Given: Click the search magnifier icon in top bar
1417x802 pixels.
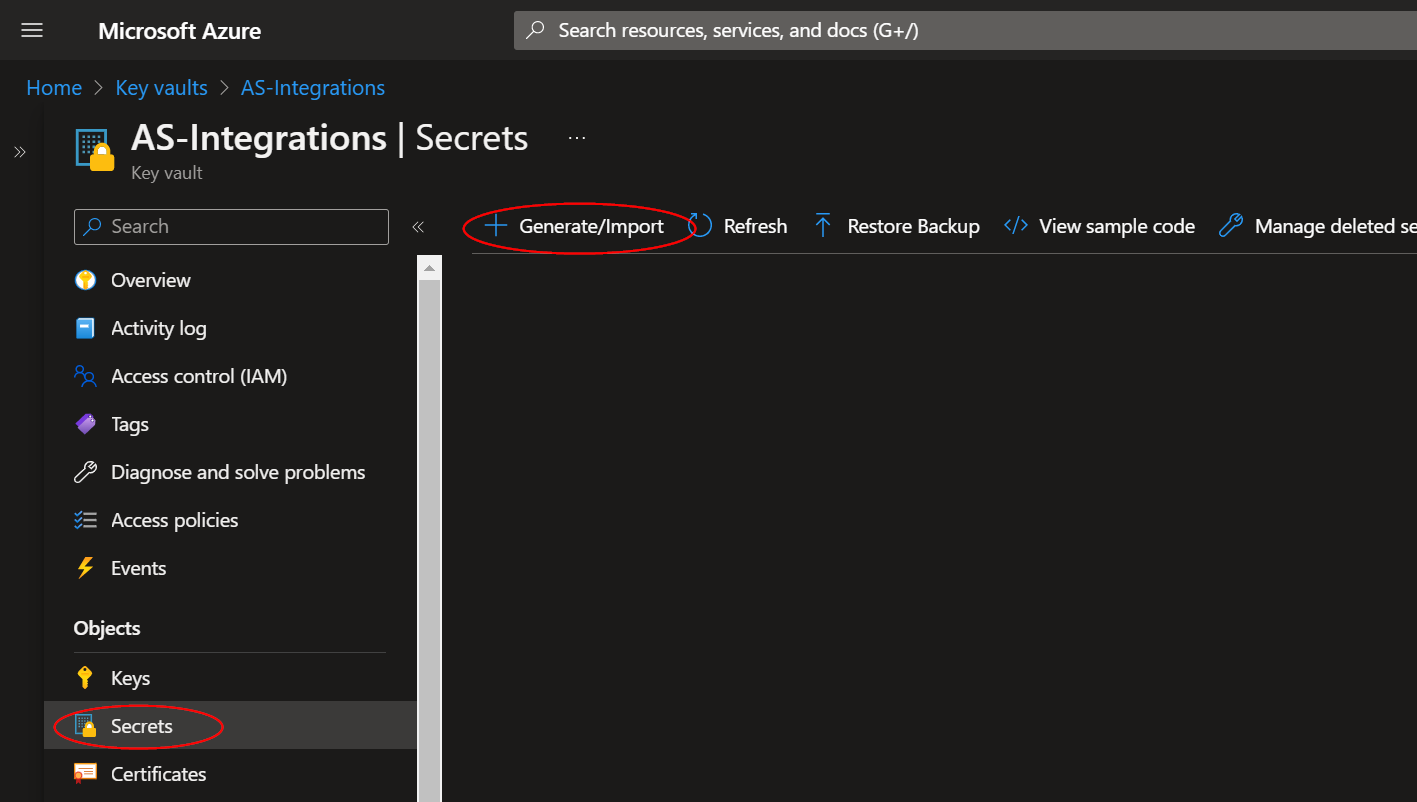Looking at the screenshot, I should tap(537, 30).
